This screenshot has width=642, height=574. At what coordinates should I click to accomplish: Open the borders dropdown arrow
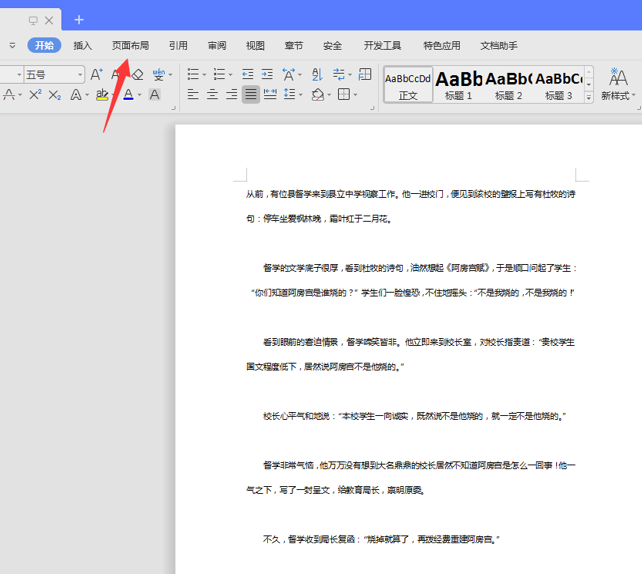point(355,95)
